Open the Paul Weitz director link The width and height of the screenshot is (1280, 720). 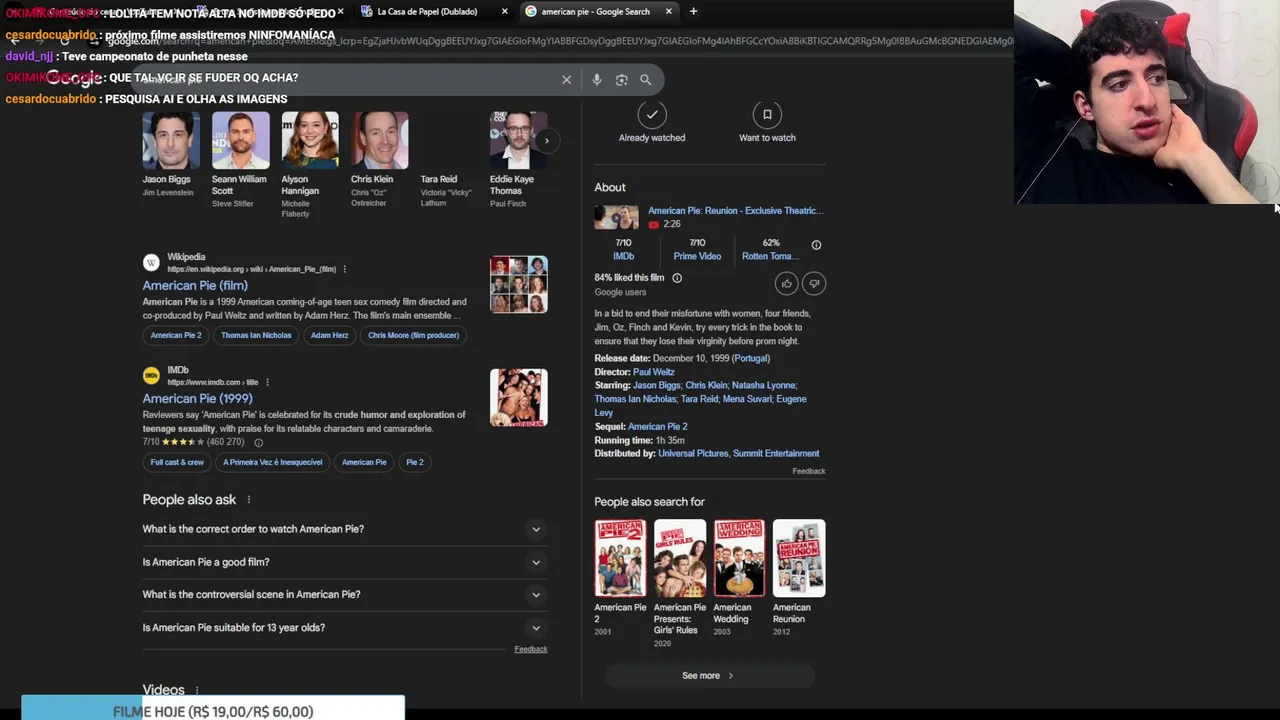tap(654, 372)
